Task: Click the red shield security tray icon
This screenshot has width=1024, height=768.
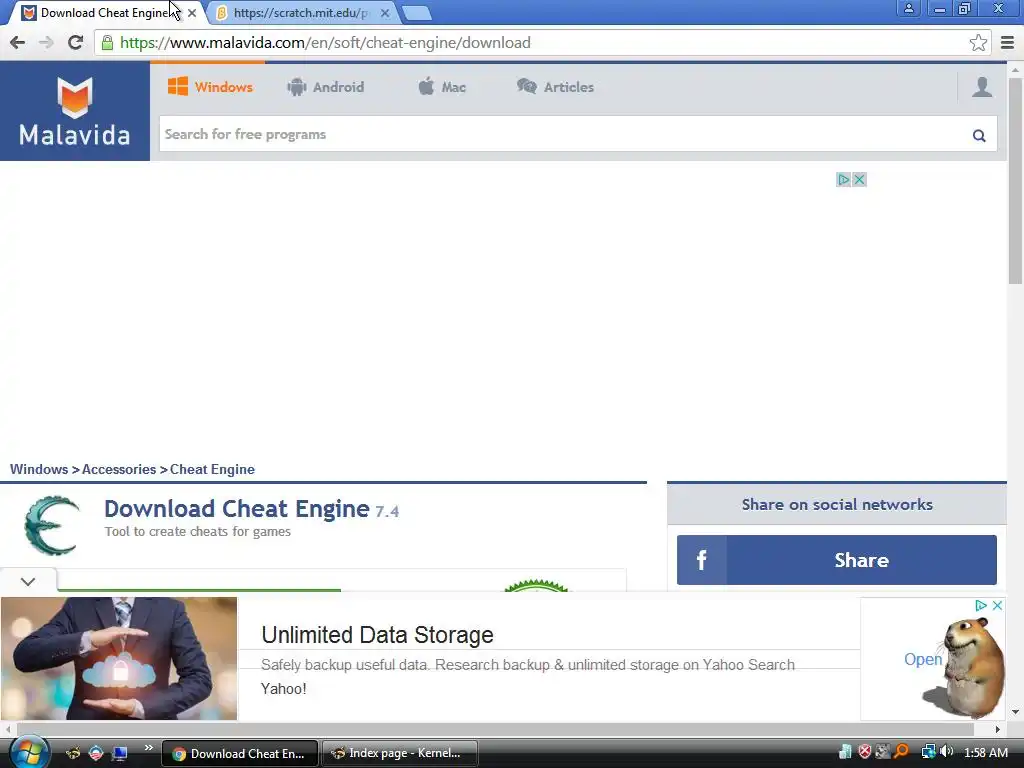Action: pyautogui.click(x=865, y=752)
